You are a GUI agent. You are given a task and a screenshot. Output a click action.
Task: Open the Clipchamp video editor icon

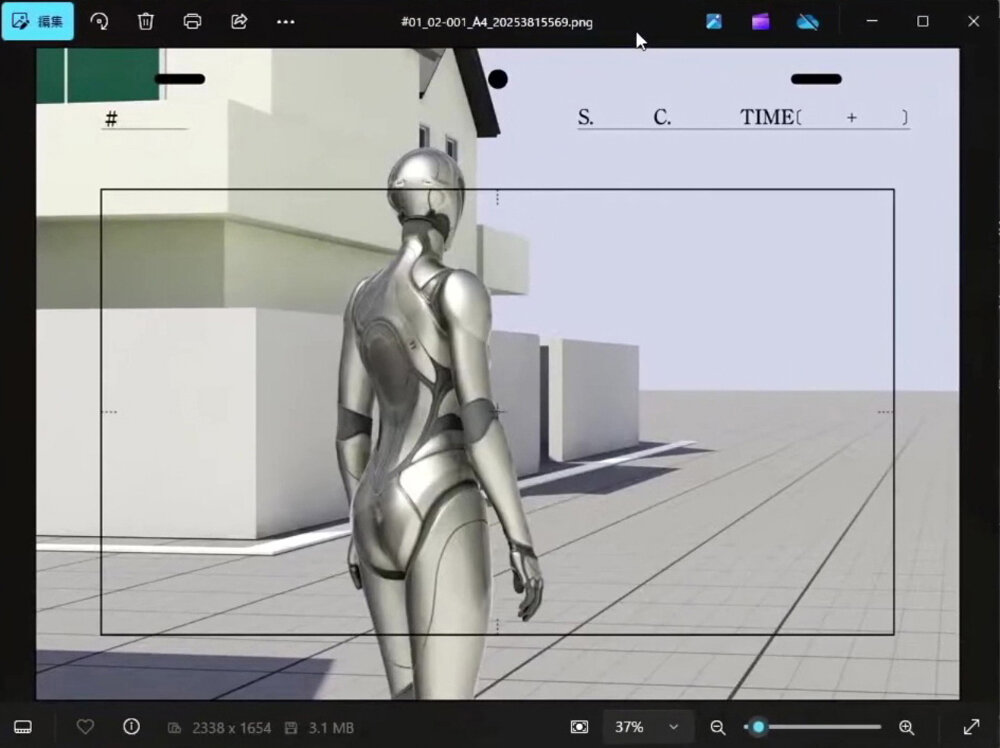tap(761, 21)
